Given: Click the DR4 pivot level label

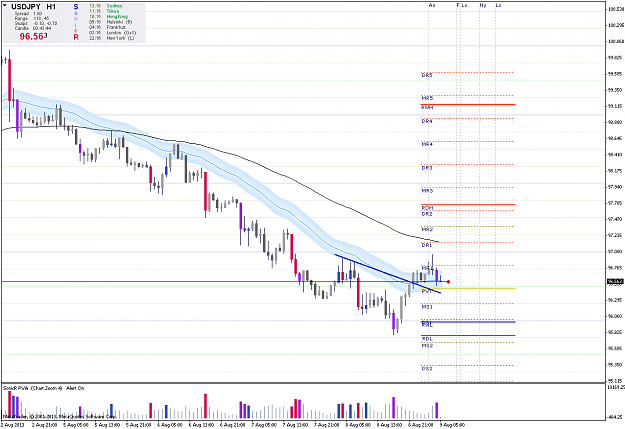Looking at the screenshot, I should click(x=426, y=121).
